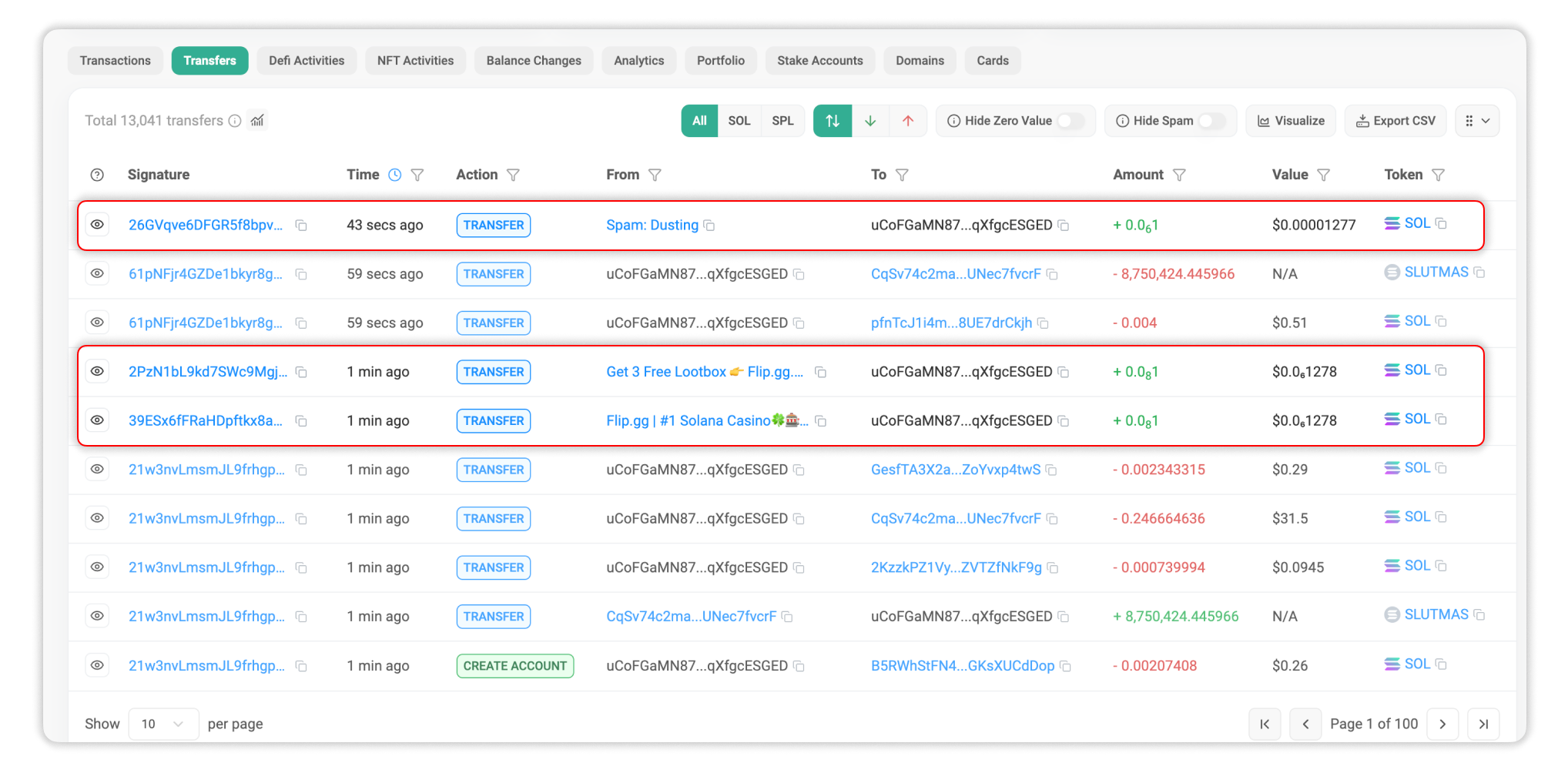Switch to the Analytics tab
This screenshot has width=1568, height=773.
pos(638,60)
